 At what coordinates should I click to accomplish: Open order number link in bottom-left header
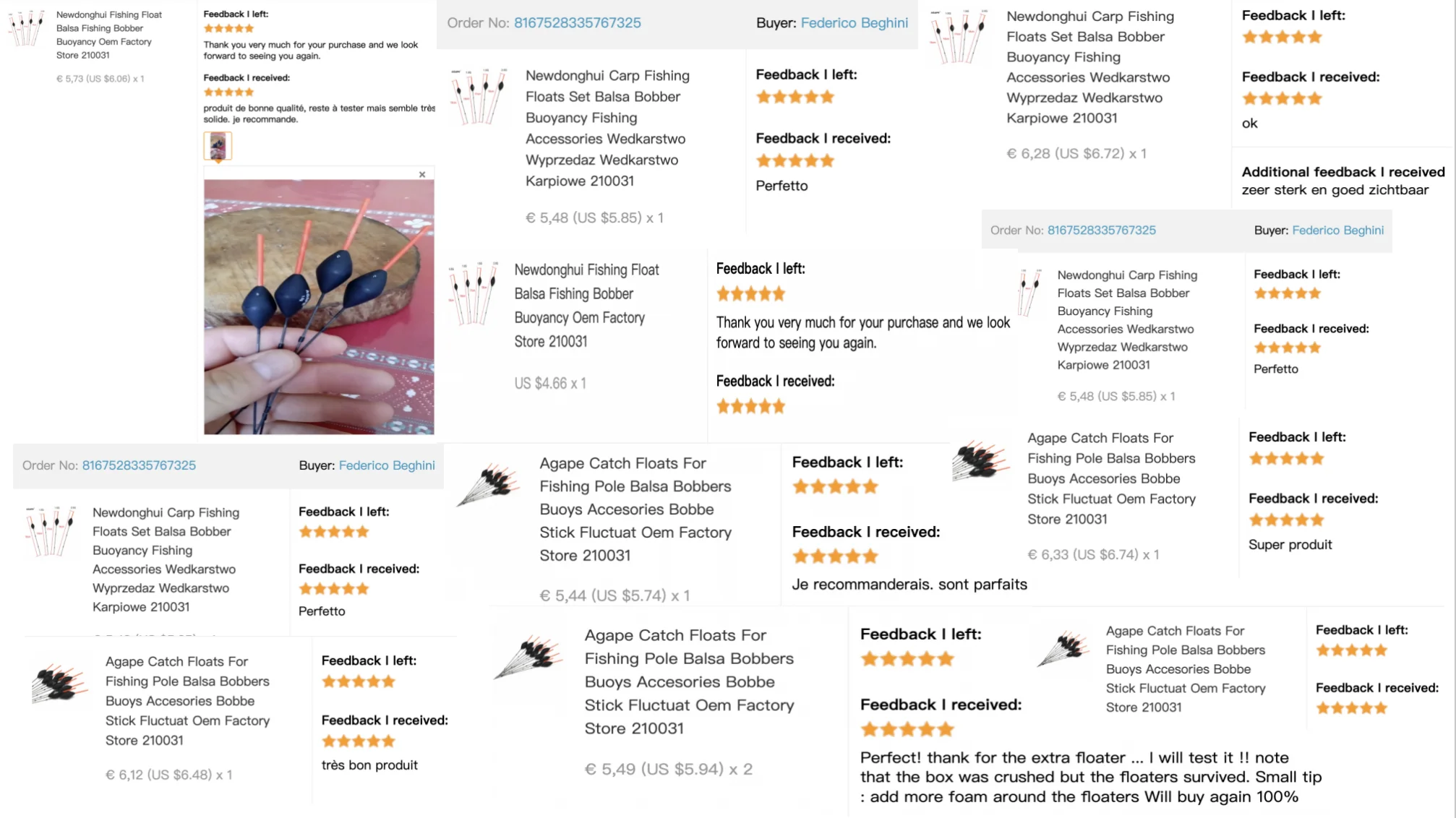click(139, 465)
